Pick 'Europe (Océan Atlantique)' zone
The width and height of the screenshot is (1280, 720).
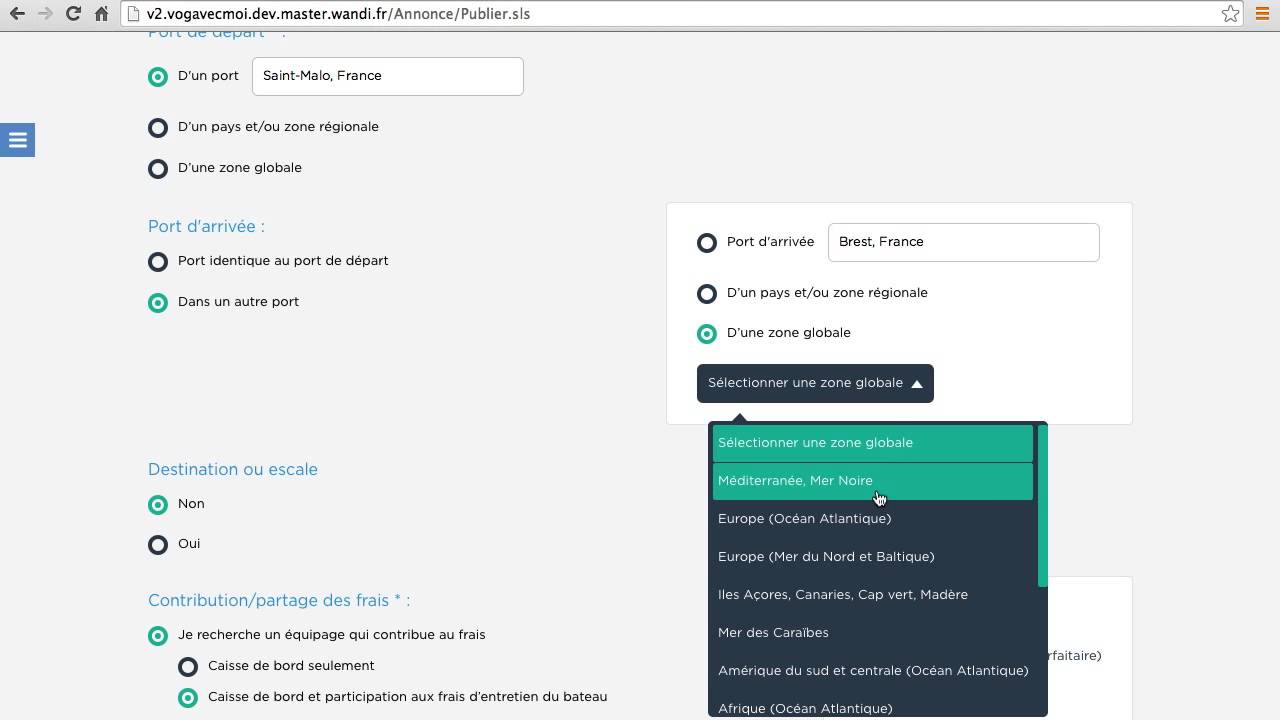pos(872,519)
